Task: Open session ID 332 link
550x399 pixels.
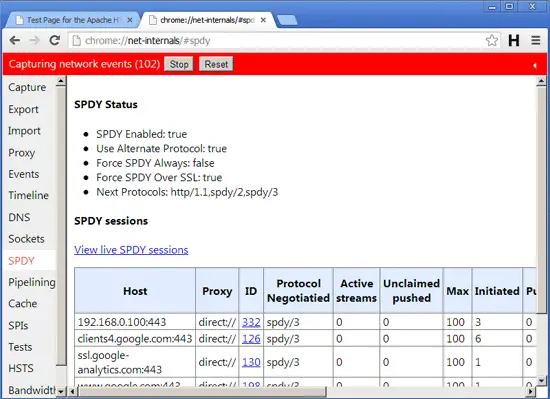Action: [251, 322]
